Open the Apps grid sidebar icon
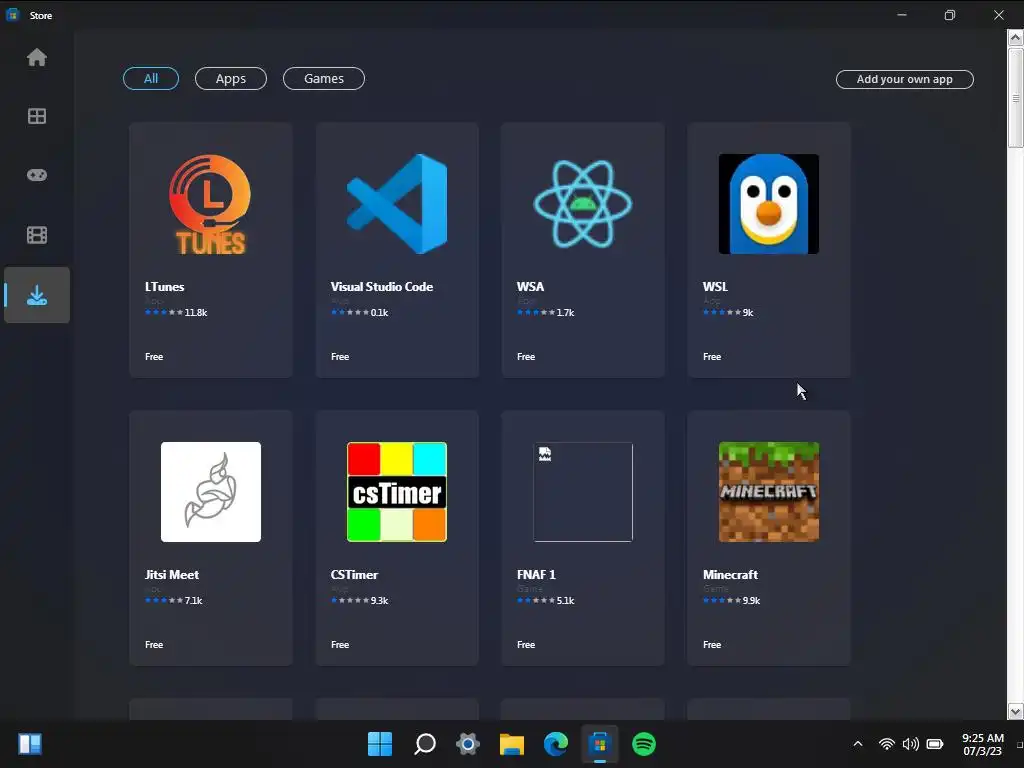The width and height of the screenshot is (1024, 768). (x=37, y=116)
